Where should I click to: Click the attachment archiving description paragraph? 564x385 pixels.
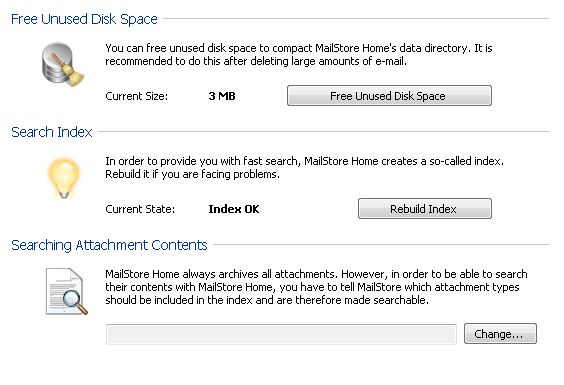(x=316, y=287)
